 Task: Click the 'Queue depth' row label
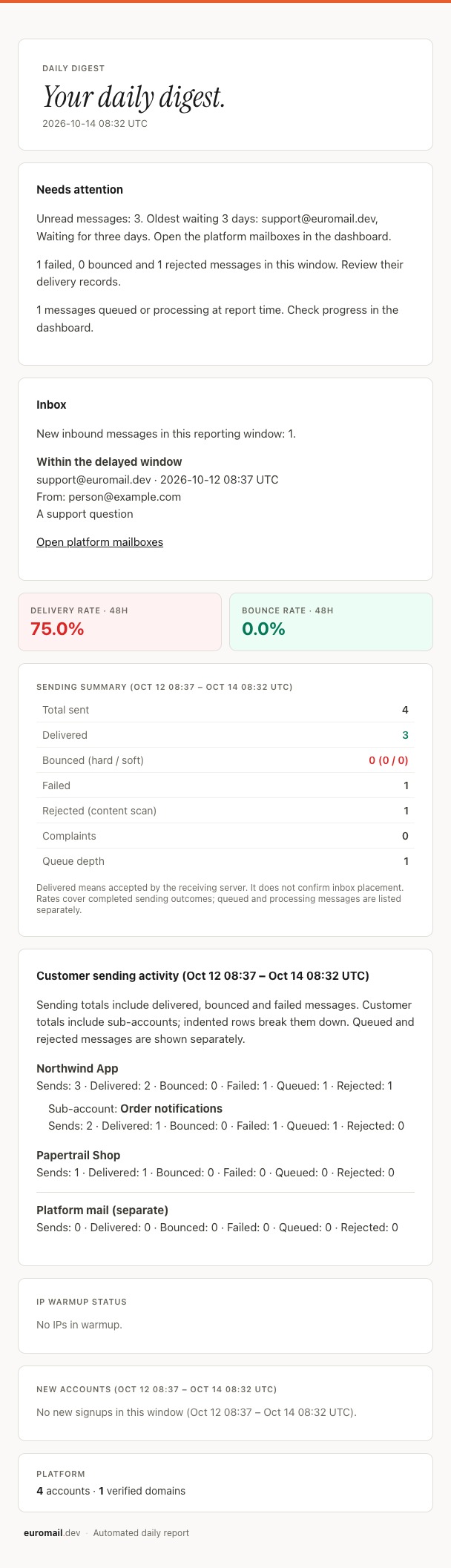(x=73, y=861)
